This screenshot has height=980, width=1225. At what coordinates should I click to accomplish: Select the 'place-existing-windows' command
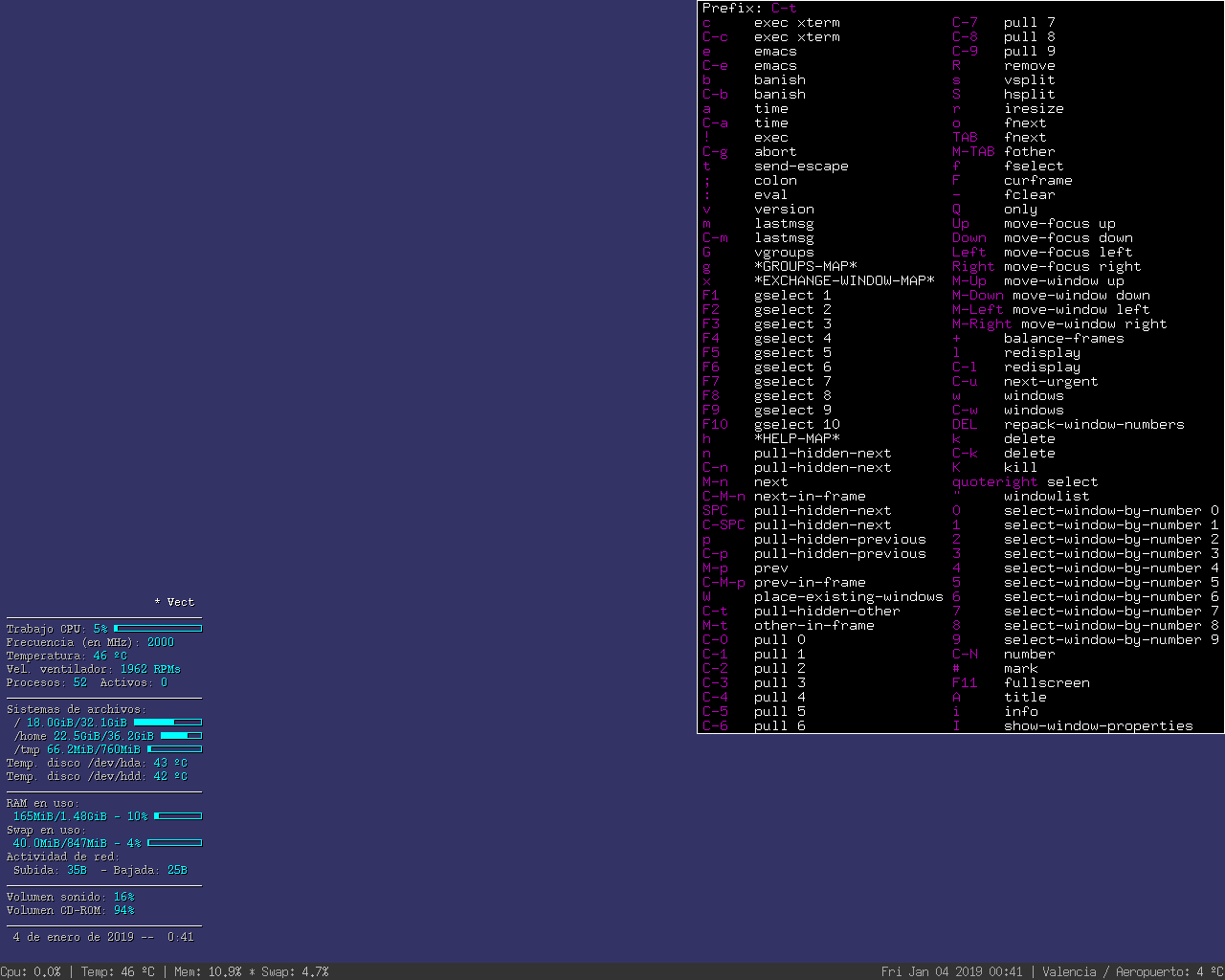(x=849, y=596)
